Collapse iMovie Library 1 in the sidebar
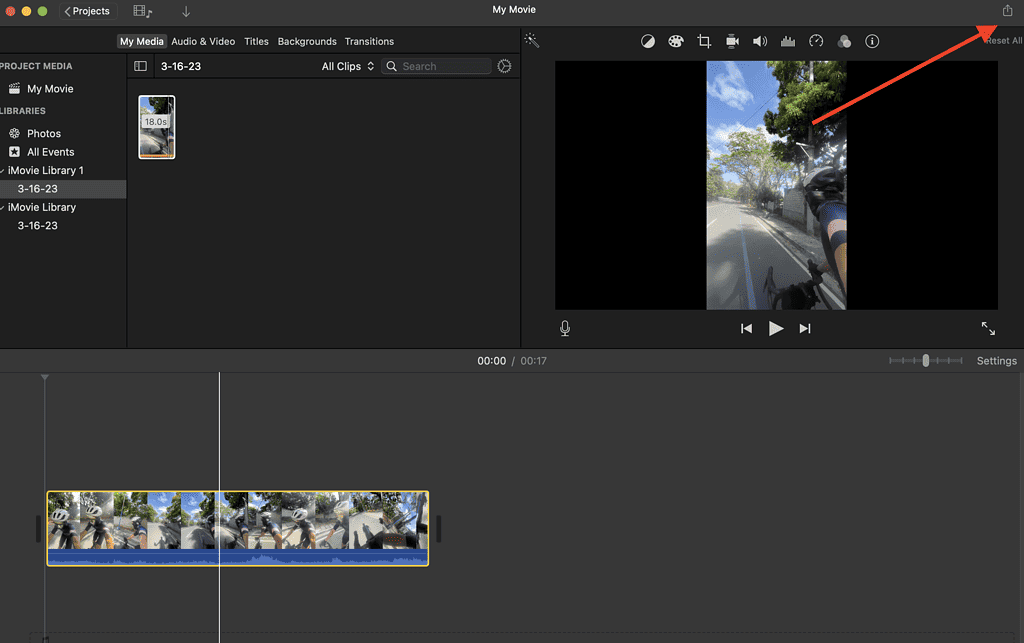The width and height of the screenshot is (1024, 643). click(4, 170)
